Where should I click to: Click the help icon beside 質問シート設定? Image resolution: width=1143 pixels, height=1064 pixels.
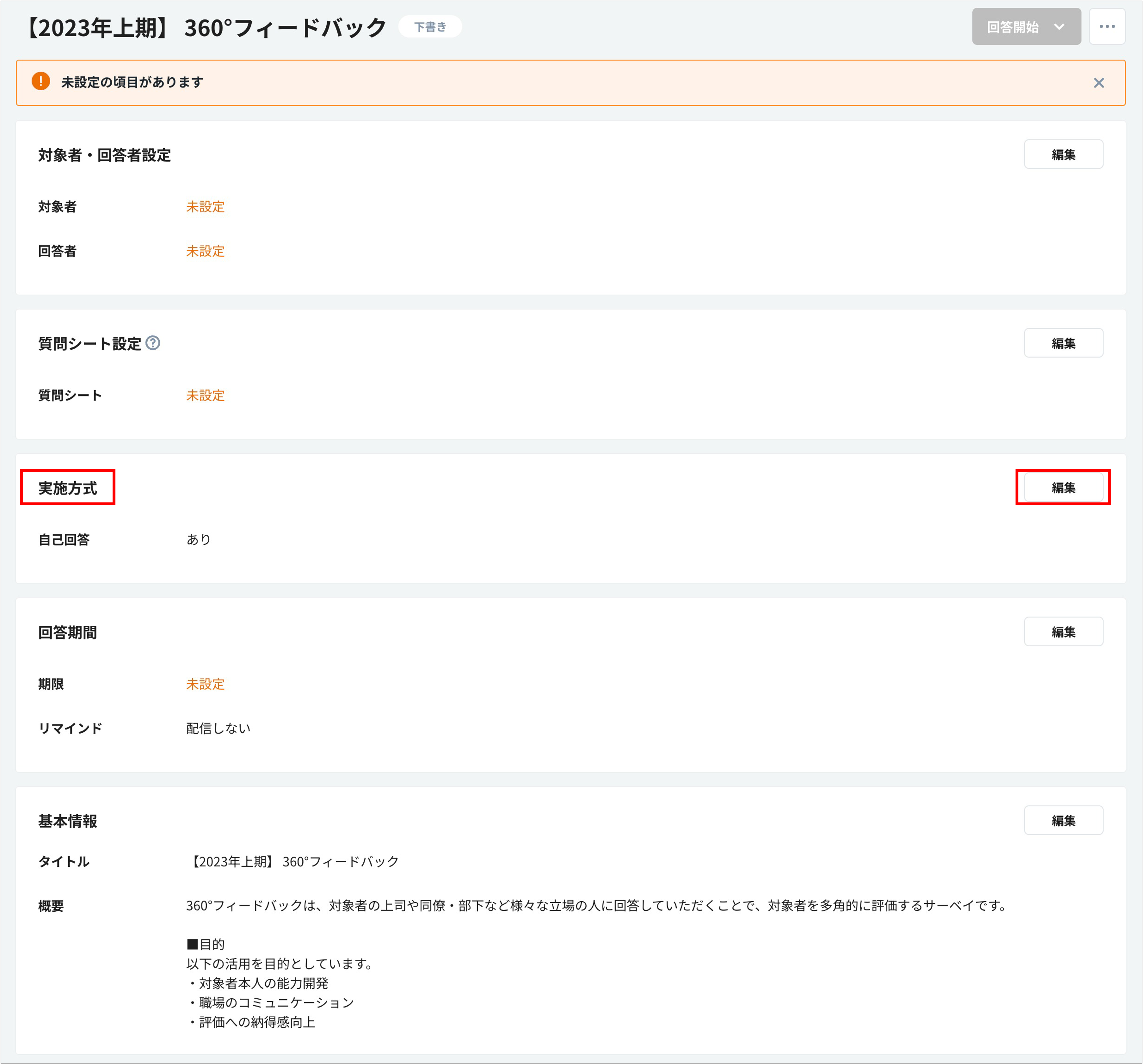(153, 343)
